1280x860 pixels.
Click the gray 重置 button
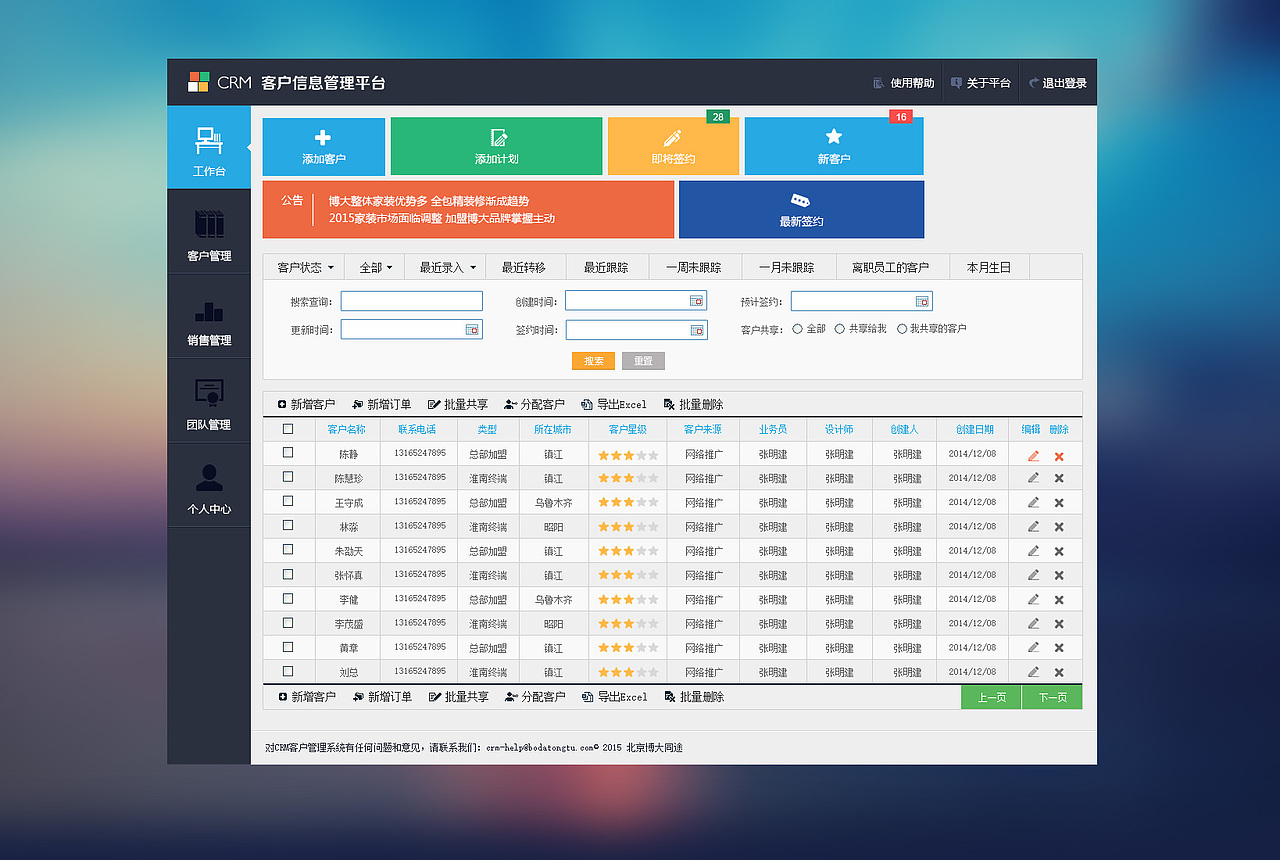pyautogui.click(x=643, y=361)
